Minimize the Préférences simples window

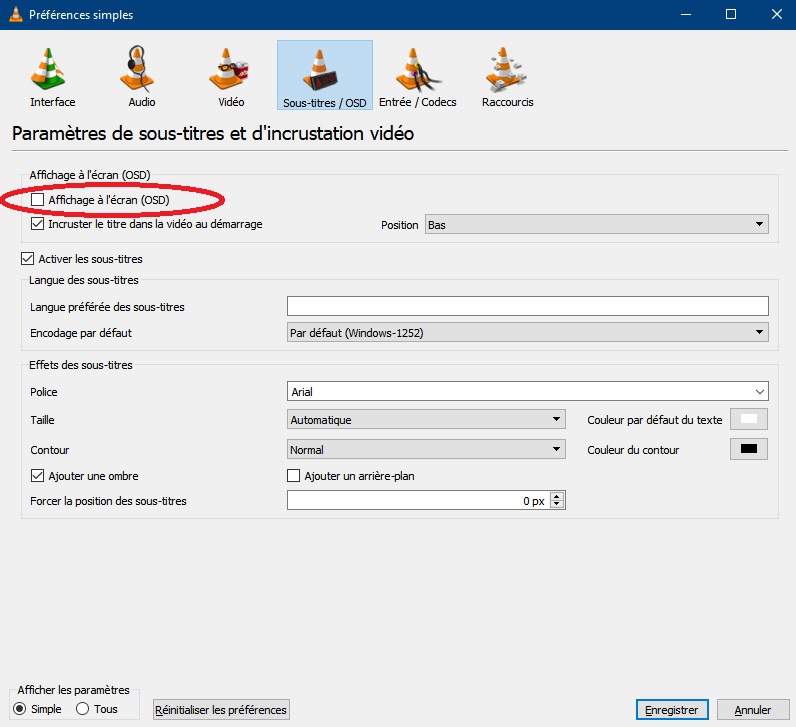(x=686, y=14)
